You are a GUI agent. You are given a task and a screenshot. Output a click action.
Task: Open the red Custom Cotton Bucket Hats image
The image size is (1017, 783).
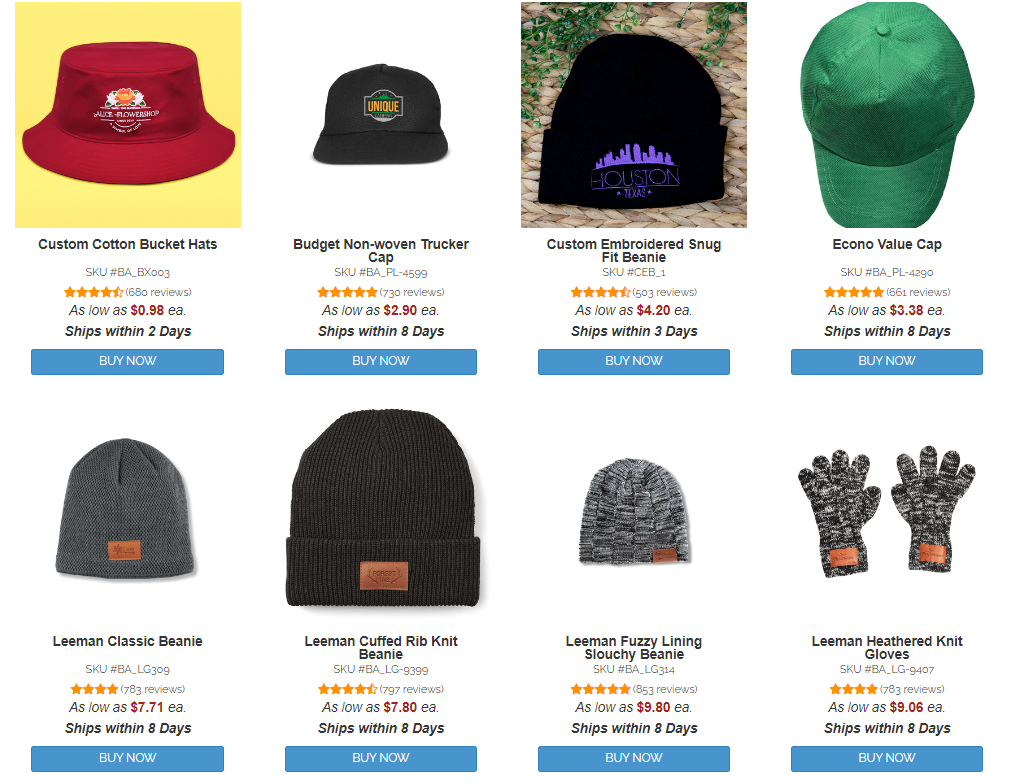(128, 115)
